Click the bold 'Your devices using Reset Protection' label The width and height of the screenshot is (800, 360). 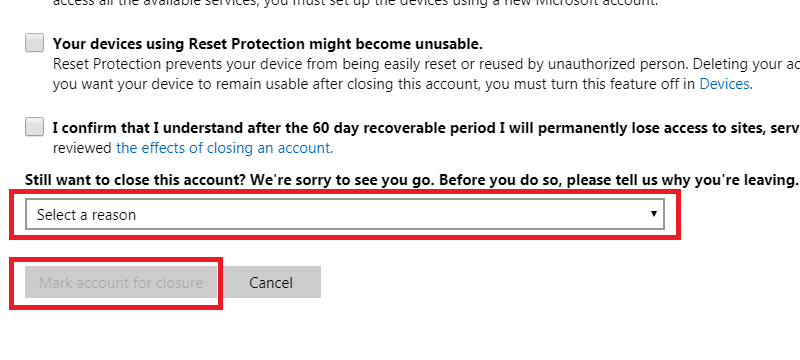[x=267, y=44]
